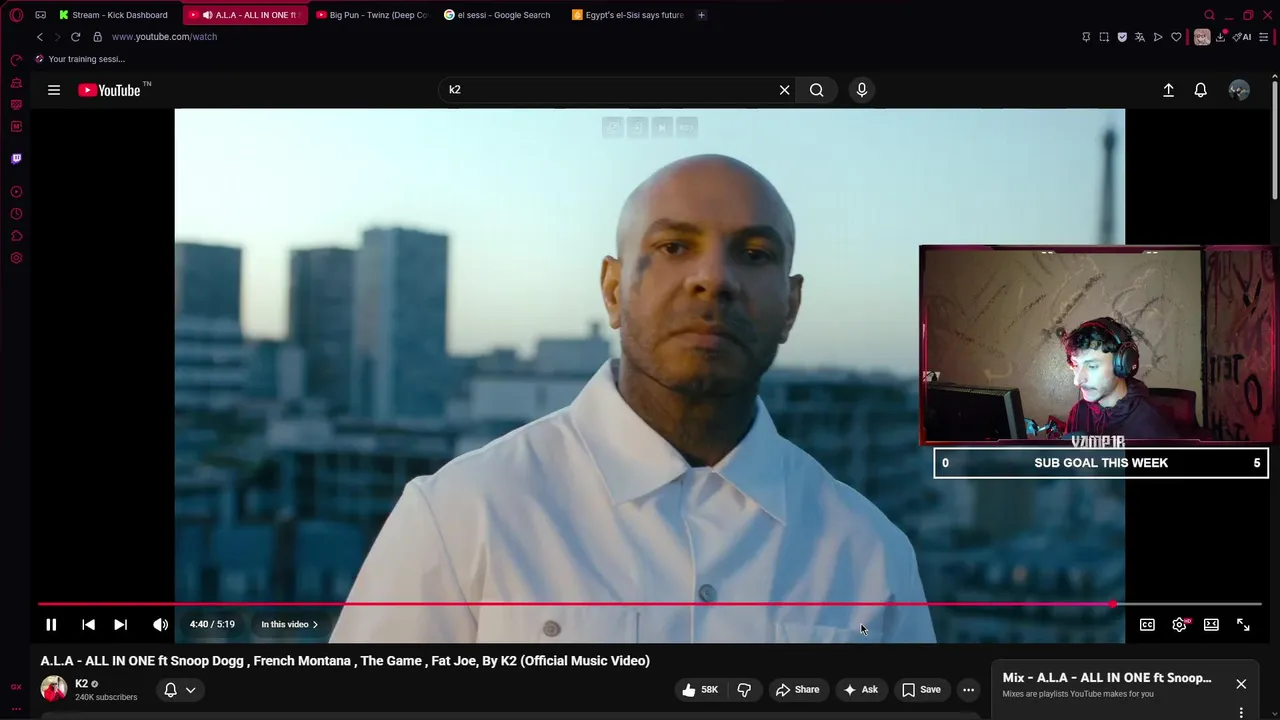Screen dimensions: 1280x720
Task: Bookmark page with the heart icon
Action: [1176, 37]
